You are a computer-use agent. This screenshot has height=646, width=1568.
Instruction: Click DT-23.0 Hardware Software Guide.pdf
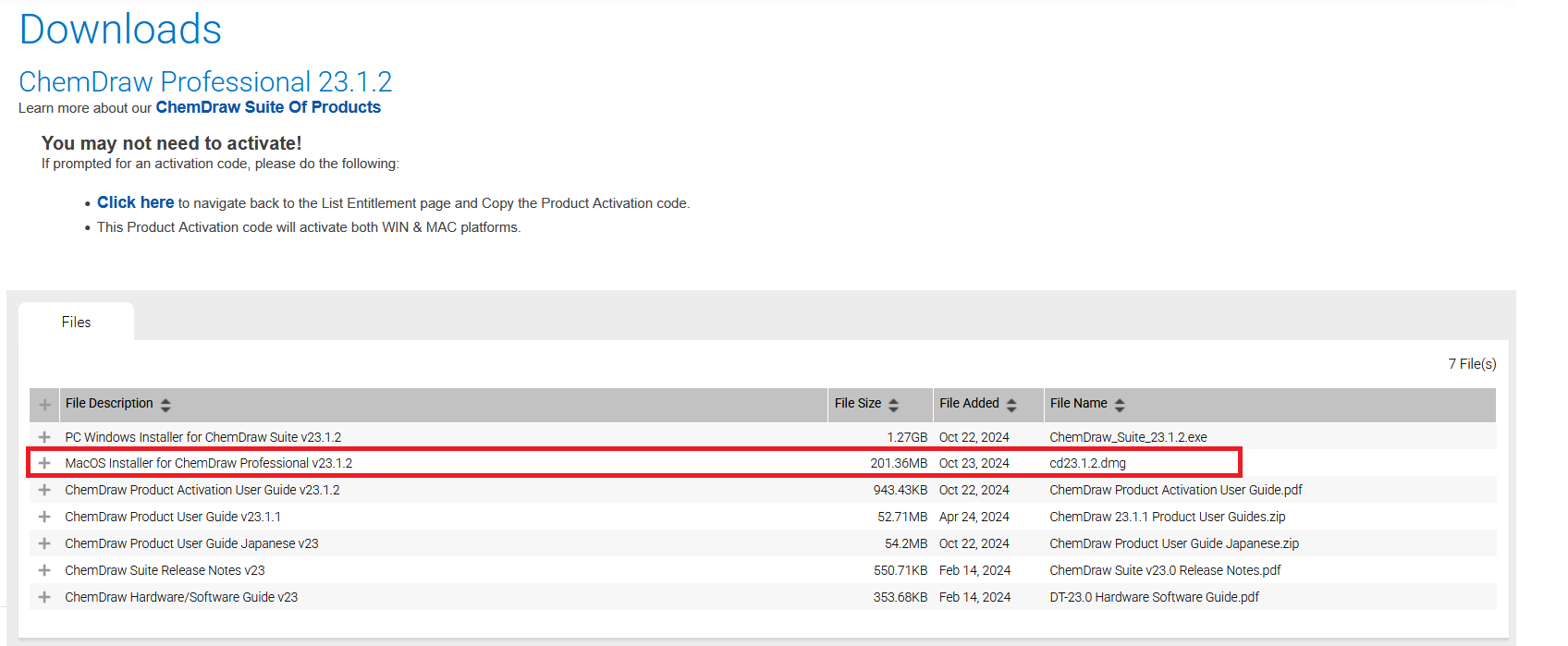(x=1154, y=597)
